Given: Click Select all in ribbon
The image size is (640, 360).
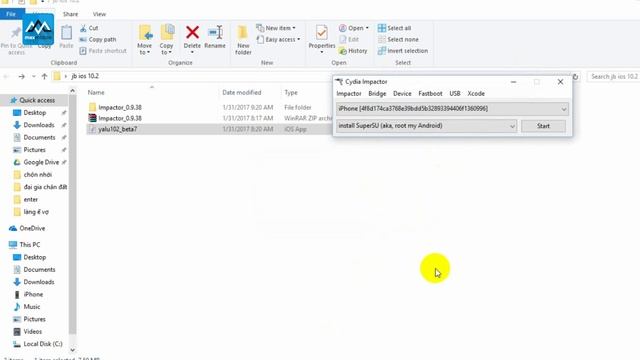Looking at the screenshot, I should click(394, 28).
